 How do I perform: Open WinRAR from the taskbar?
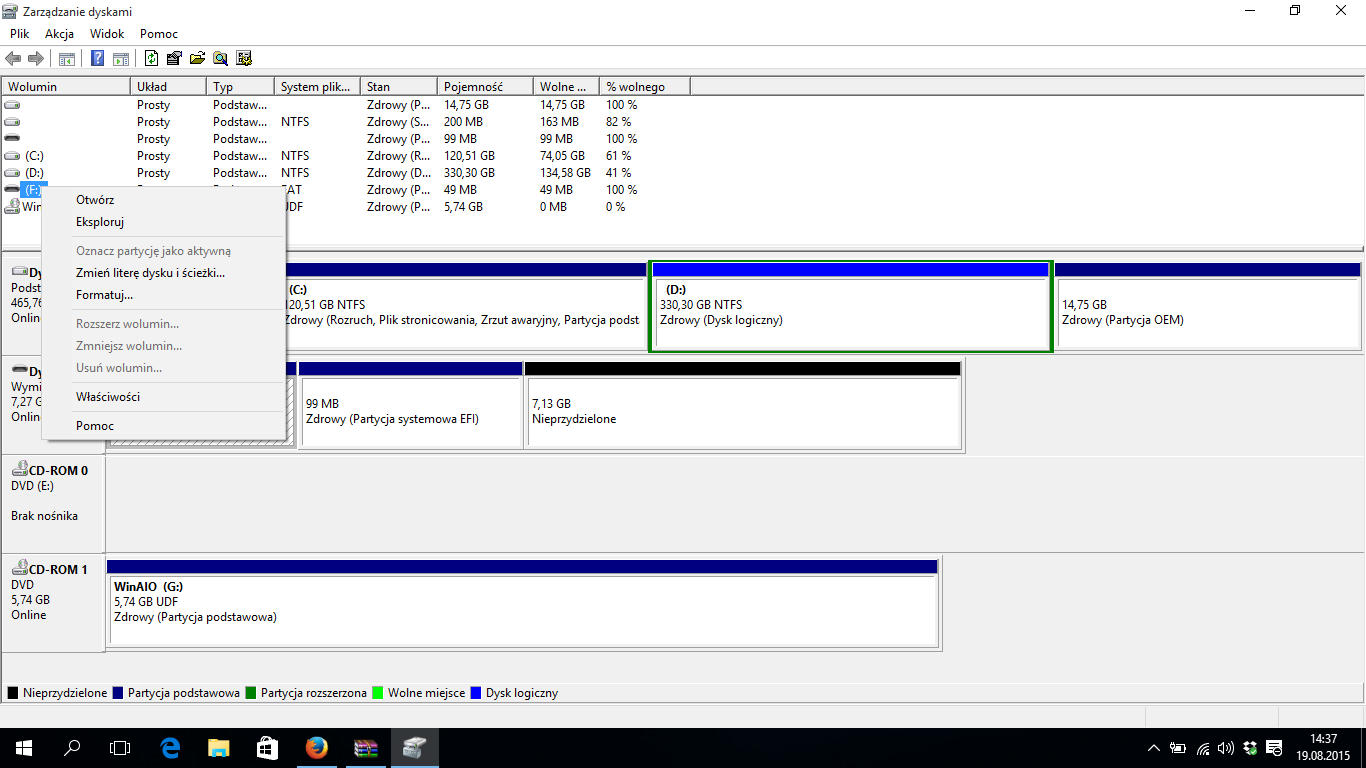pos(366,748)
